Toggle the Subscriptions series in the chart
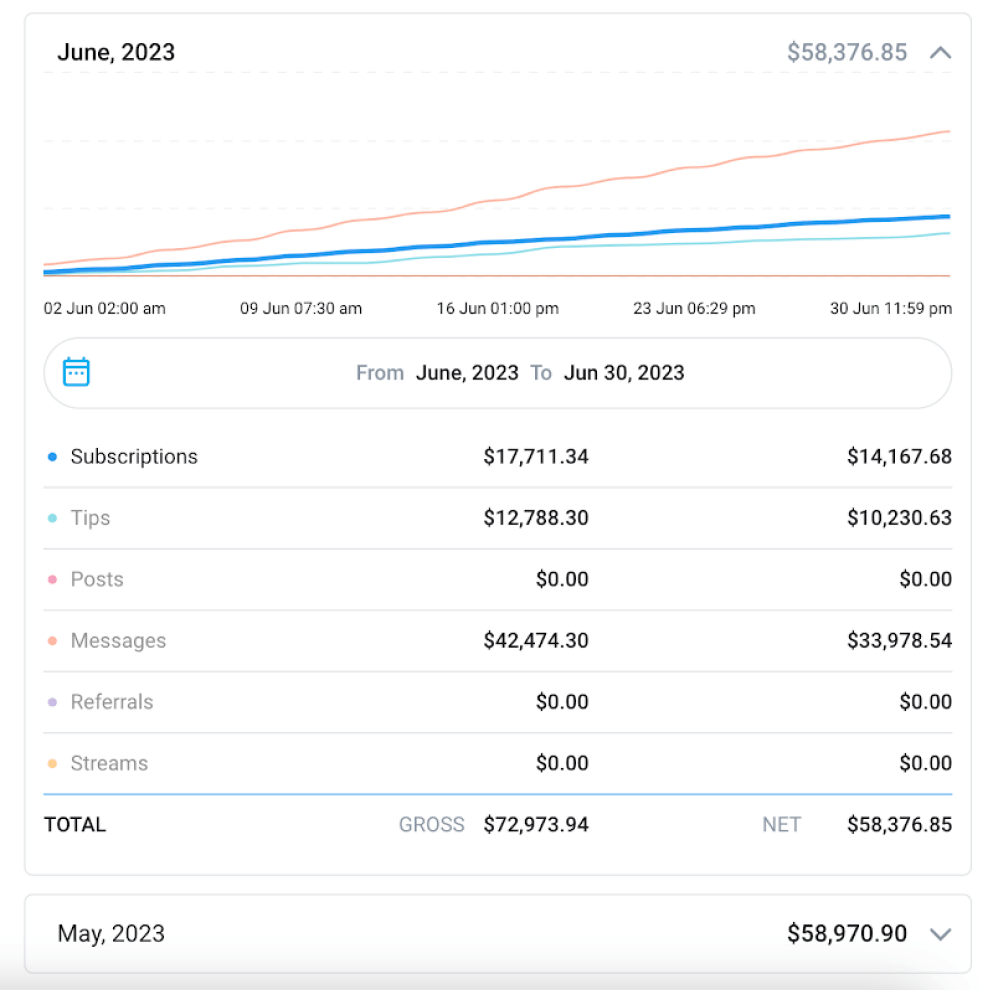993x990 pixels. coord(134,457)
